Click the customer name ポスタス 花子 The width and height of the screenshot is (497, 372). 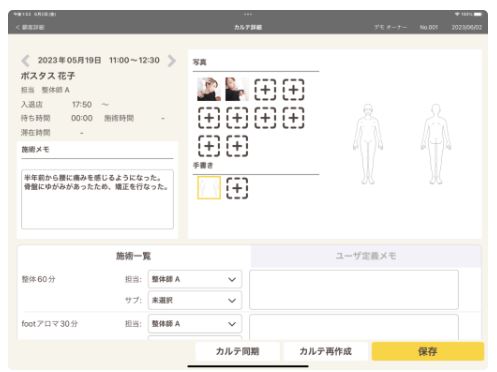[48, 76]
